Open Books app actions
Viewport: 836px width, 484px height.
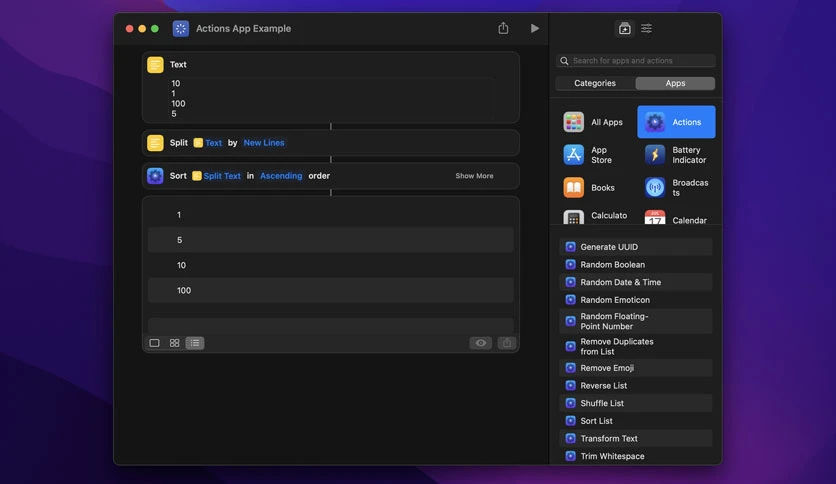pos(589,188)
